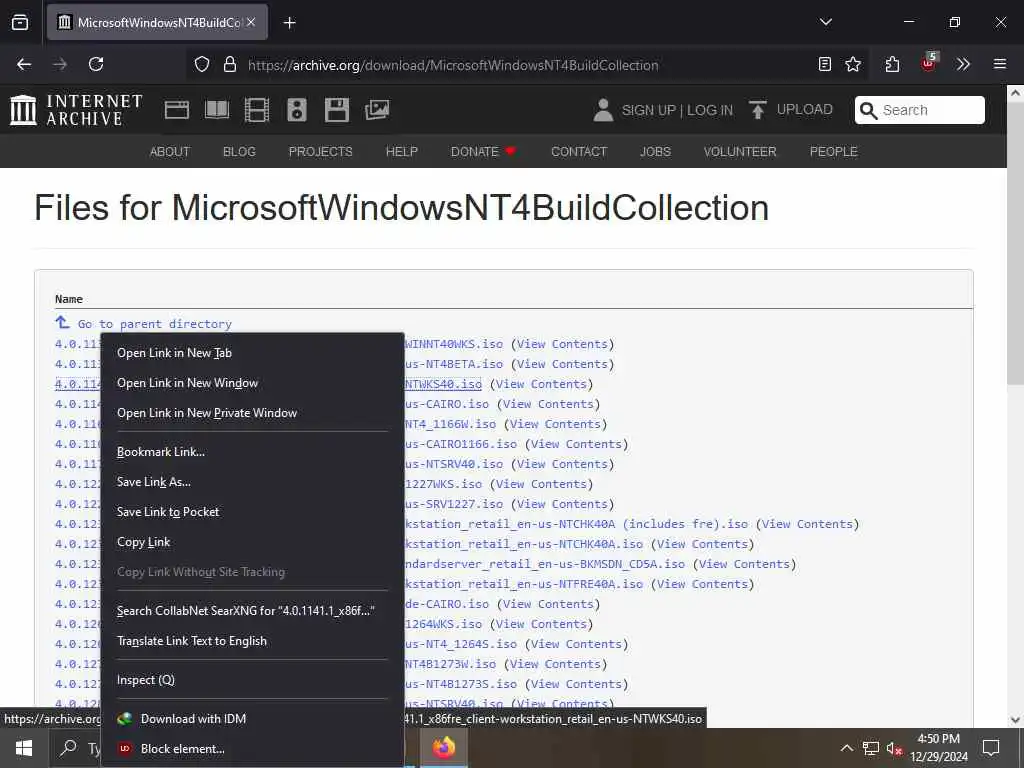This screenshot has height=768, width=1024.
Task: Open the Texts book icon
Action: coord(217,110)
